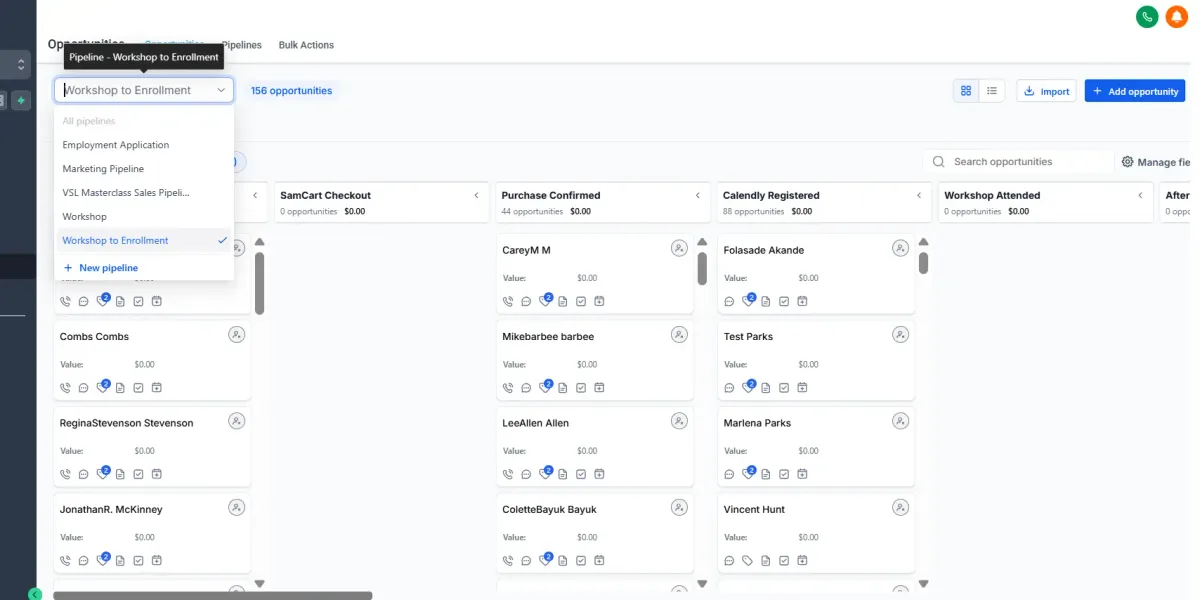Open the green phone dialer icon
The height and width of the screenshot is (600, 1200).
point(1147,16)
